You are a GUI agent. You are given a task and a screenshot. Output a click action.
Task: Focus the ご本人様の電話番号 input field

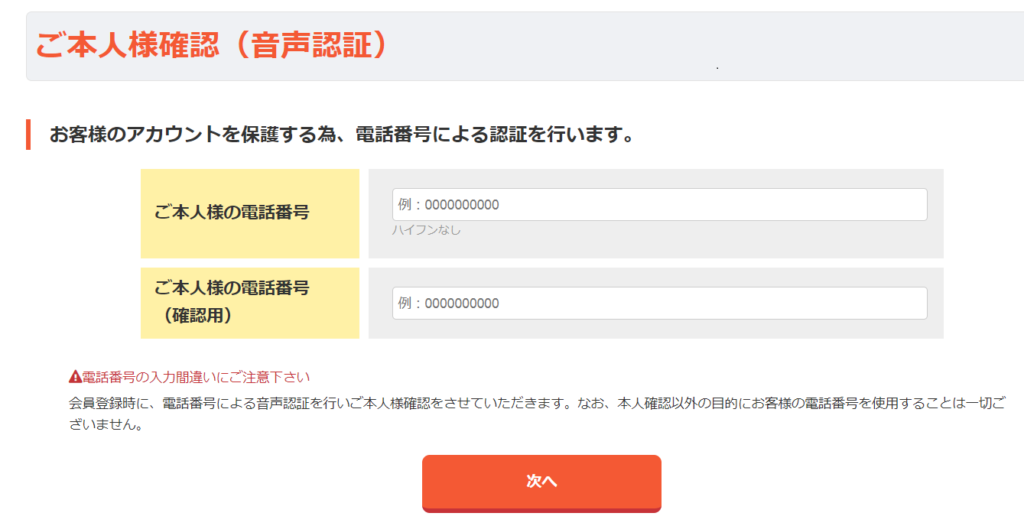tap(660, 205)
